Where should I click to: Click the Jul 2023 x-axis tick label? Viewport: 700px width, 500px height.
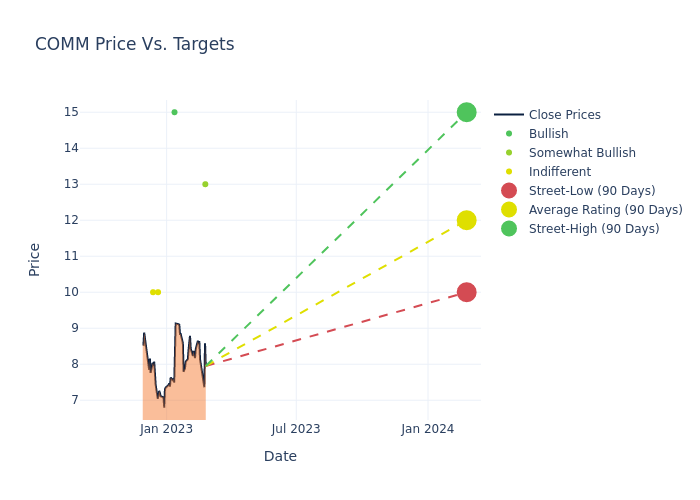296,429
